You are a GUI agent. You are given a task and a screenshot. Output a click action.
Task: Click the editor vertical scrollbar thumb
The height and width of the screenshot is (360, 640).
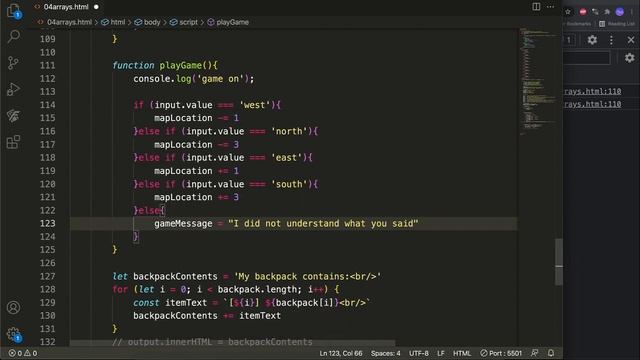(x=559, y=262)
